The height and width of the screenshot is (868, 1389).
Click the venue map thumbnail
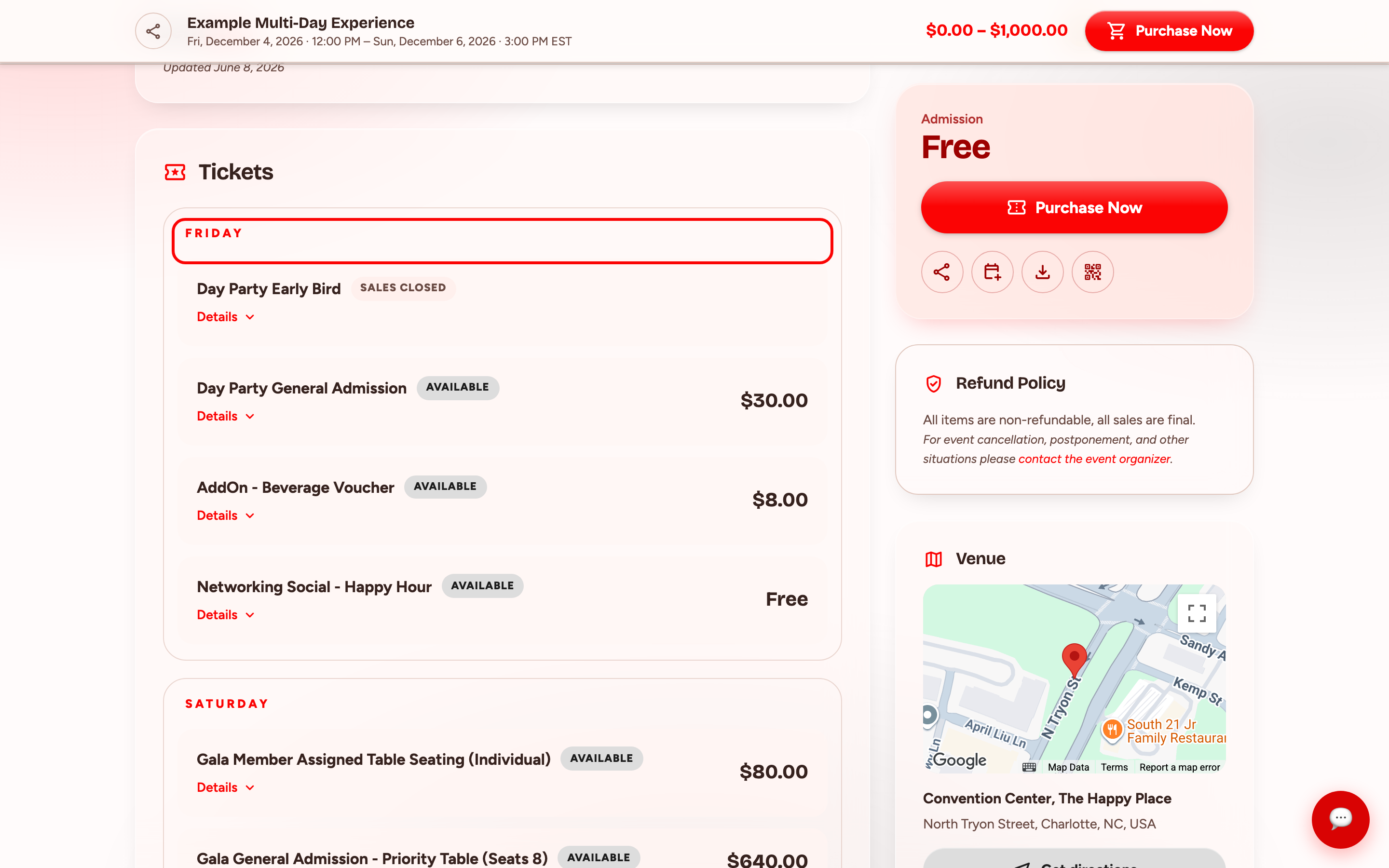[x=1074, y=679]
